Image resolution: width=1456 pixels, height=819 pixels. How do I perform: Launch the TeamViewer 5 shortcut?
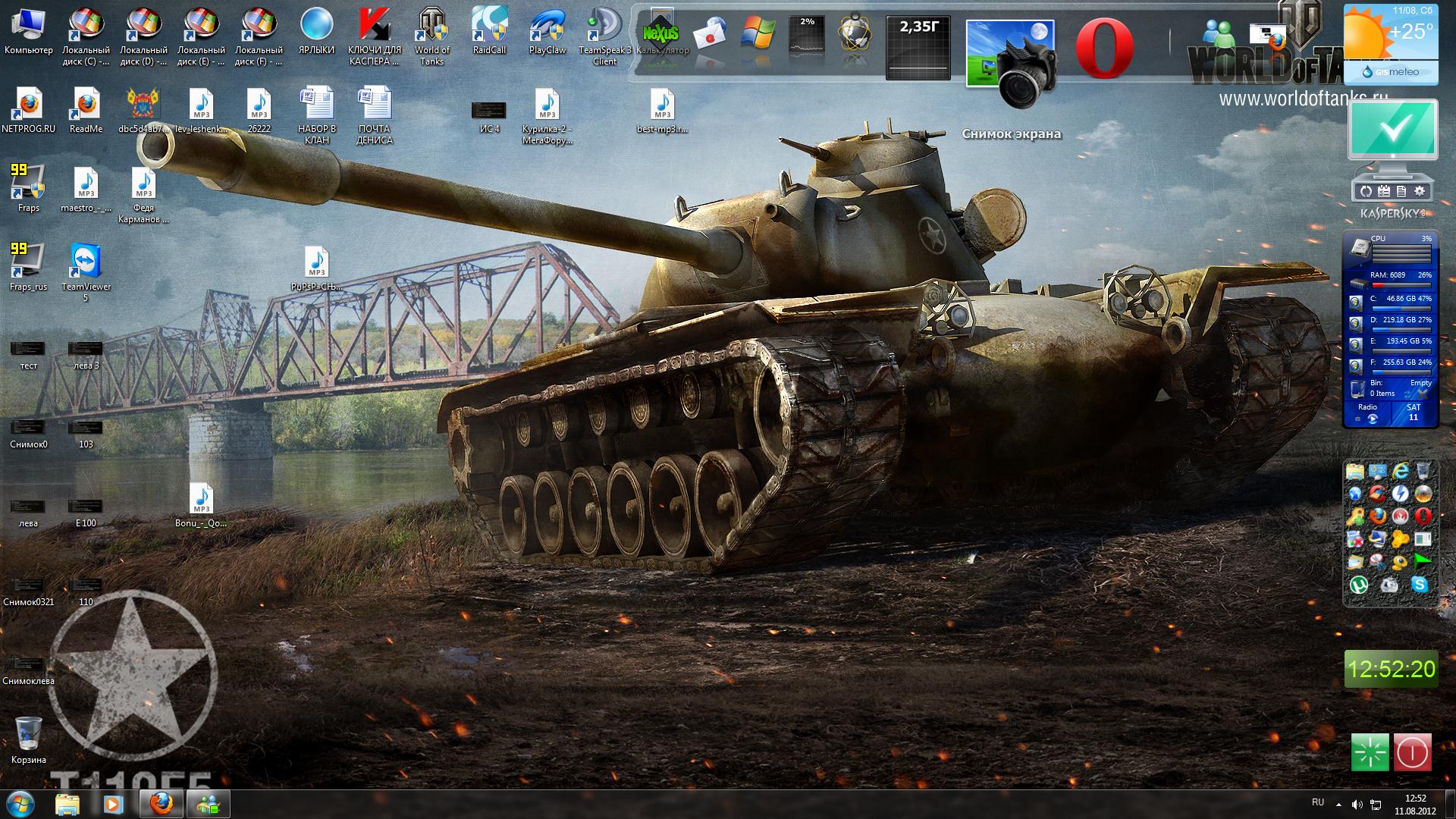[x=86, y=273]
